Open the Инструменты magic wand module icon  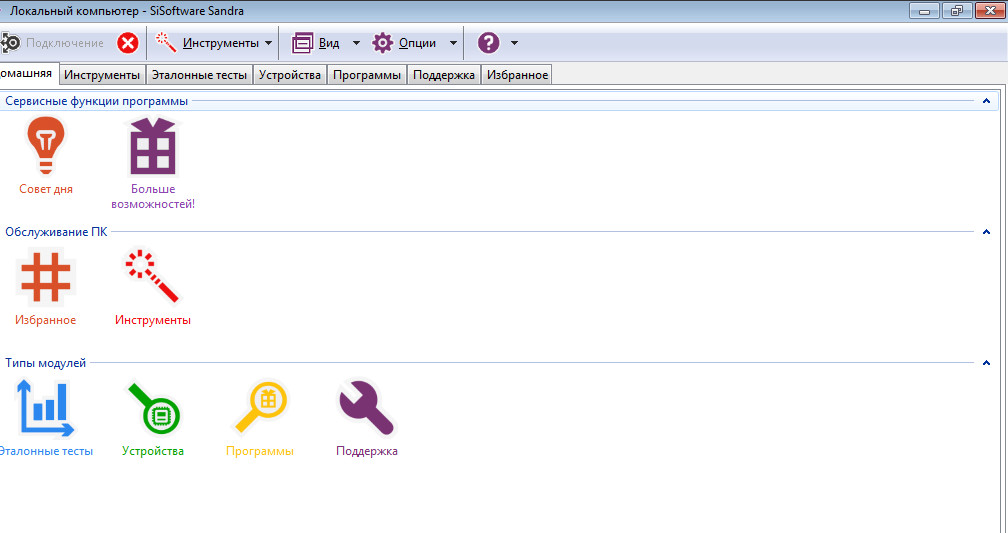tap(152, 276)
